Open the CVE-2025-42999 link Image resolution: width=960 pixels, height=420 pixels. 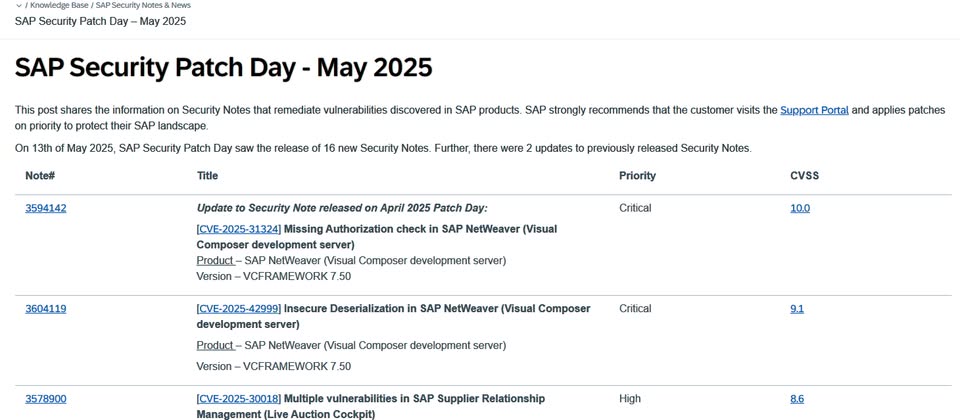pos(239,309)
